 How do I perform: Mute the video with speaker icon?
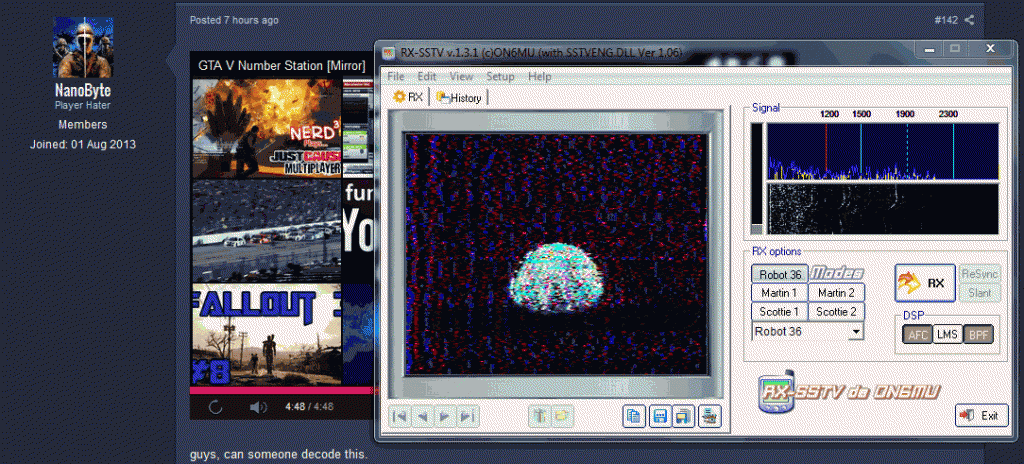point(259,407)
